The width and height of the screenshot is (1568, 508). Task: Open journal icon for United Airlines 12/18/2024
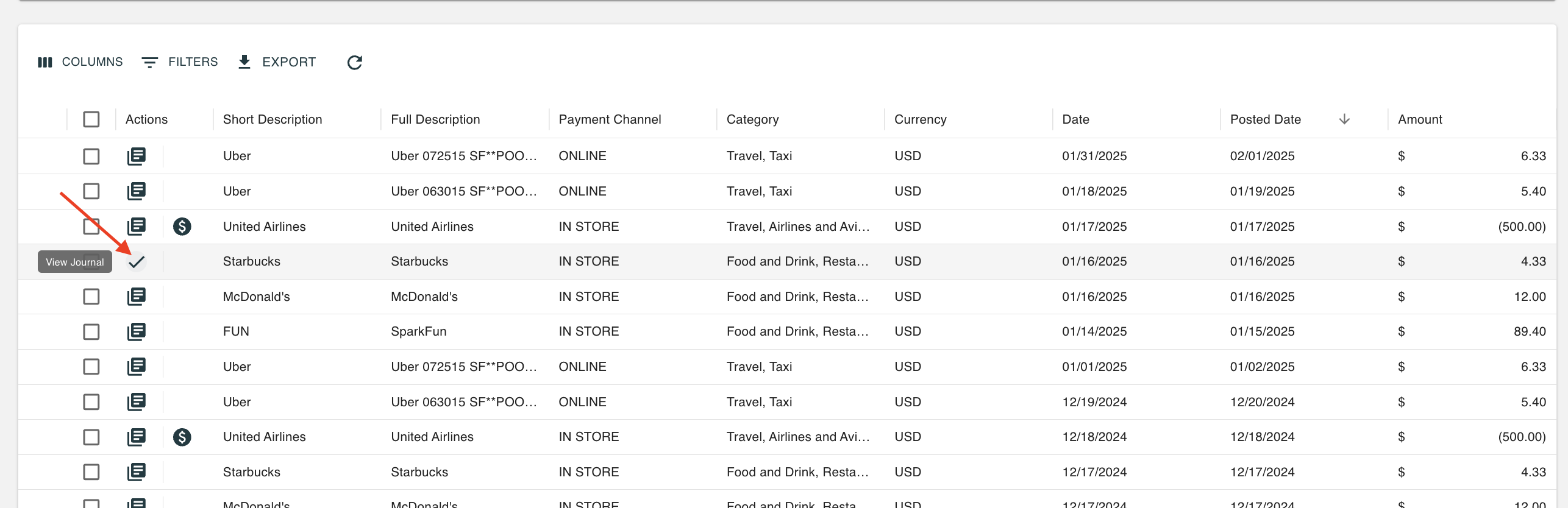click(137, 437)
